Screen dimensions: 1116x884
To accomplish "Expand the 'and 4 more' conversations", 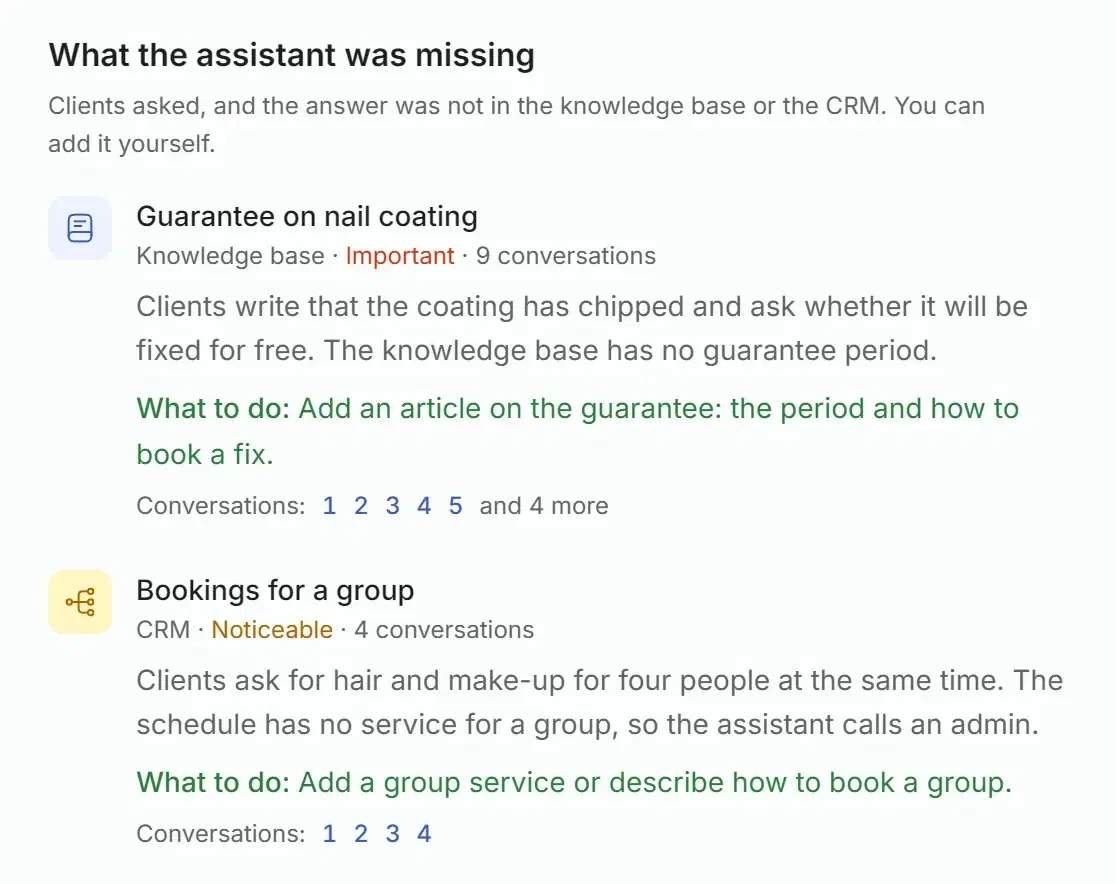I will click(544, 505).
